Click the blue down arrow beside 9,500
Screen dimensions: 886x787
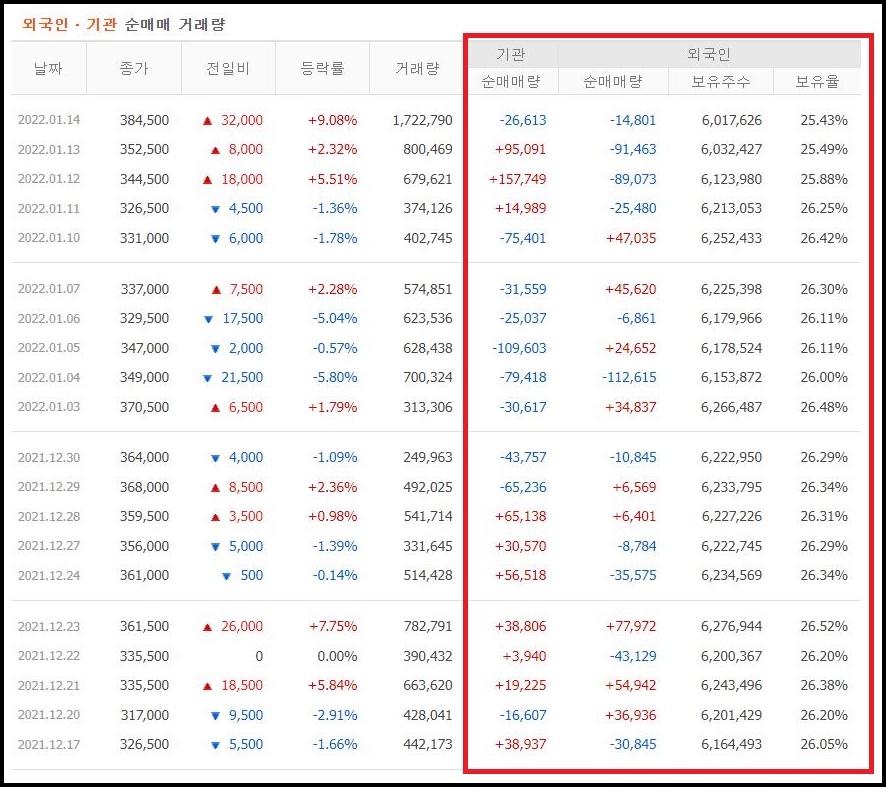pos(215,716)
